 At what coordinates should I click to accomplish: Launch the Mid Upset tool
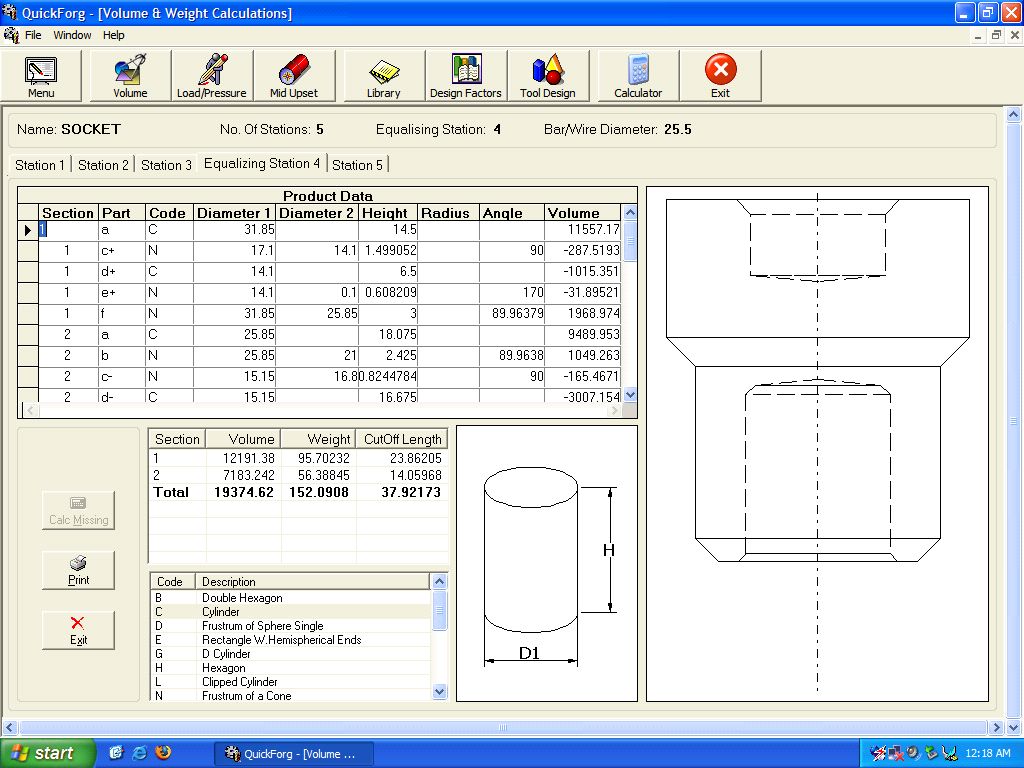pyautogui.click(x=293, y=76)
